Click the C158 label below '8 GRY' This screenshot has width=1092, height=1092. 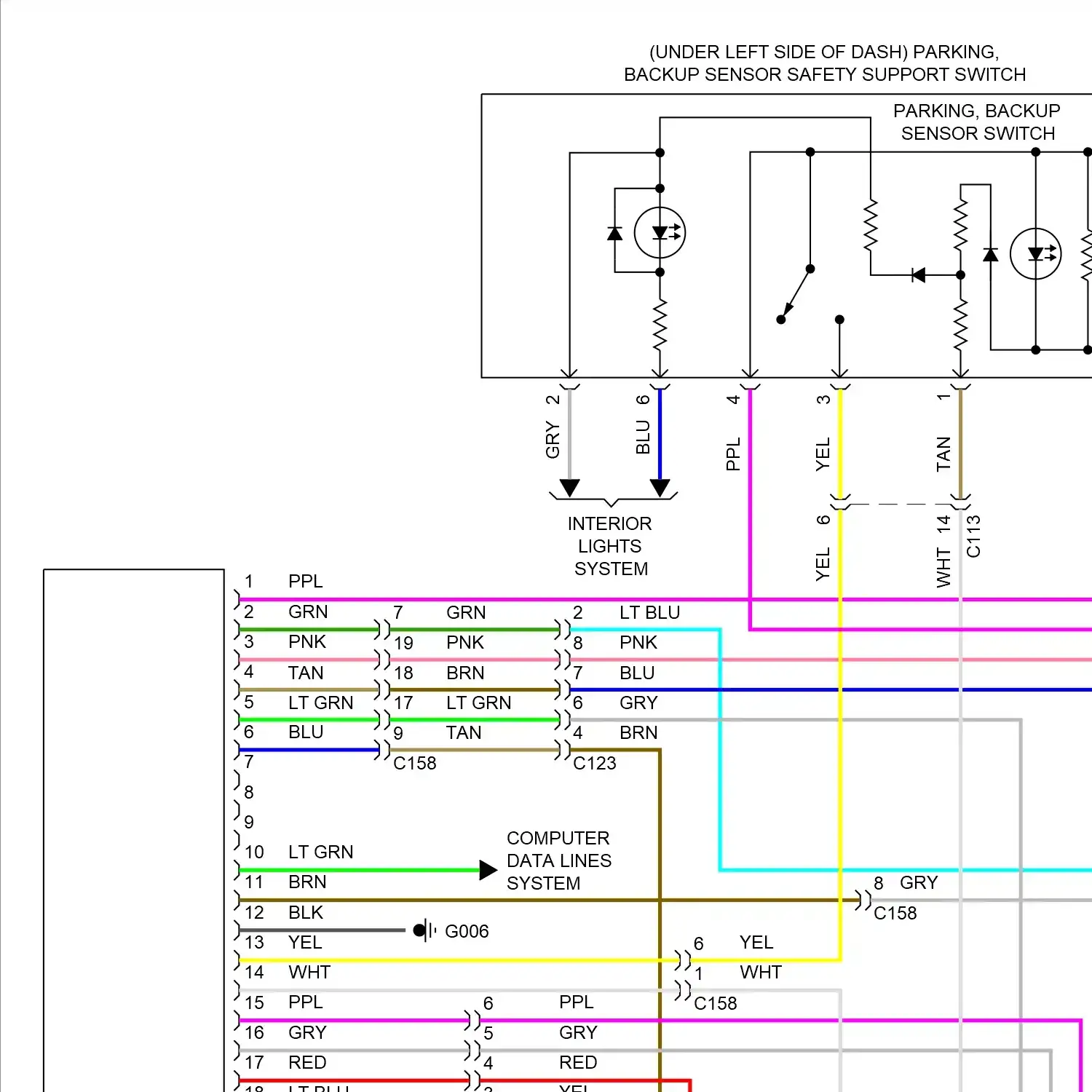(x=895, y=913)
